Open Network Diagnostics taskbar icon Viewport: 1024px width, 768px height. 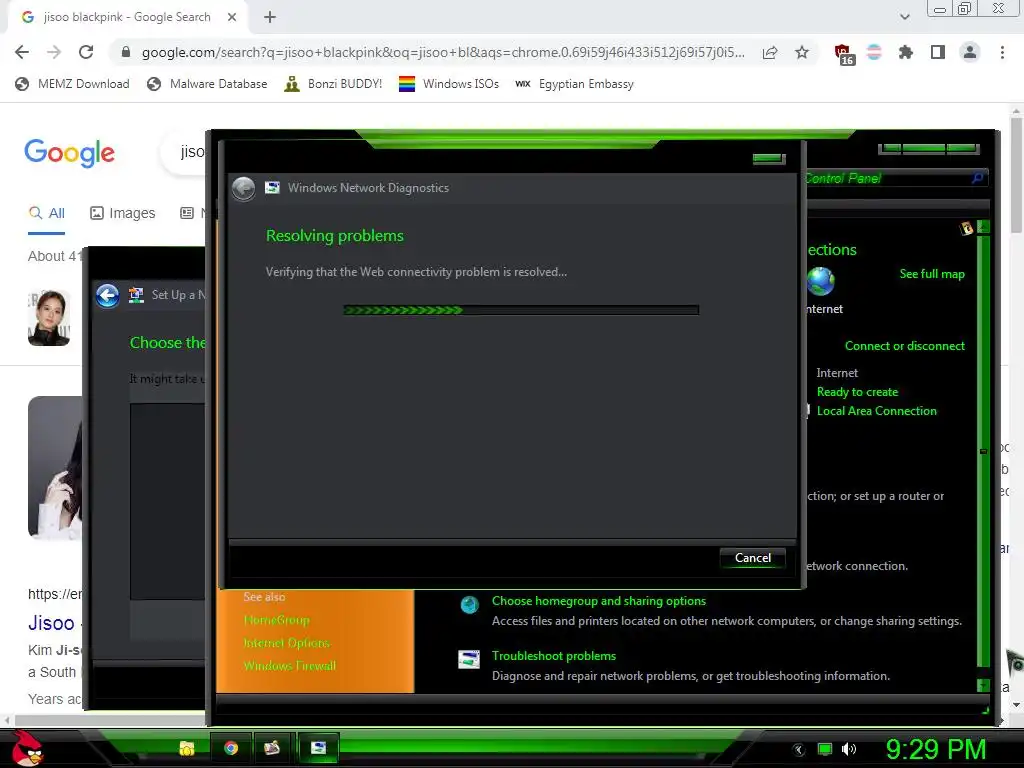(318, 748)
